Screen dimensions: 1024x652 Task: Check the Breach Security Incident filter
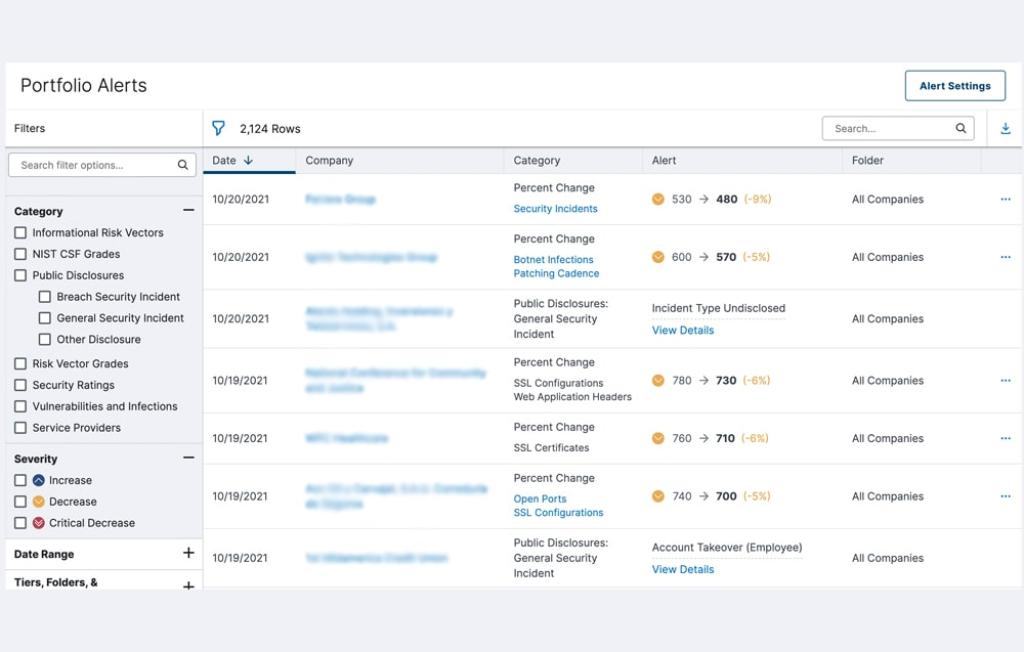(44, 297)
